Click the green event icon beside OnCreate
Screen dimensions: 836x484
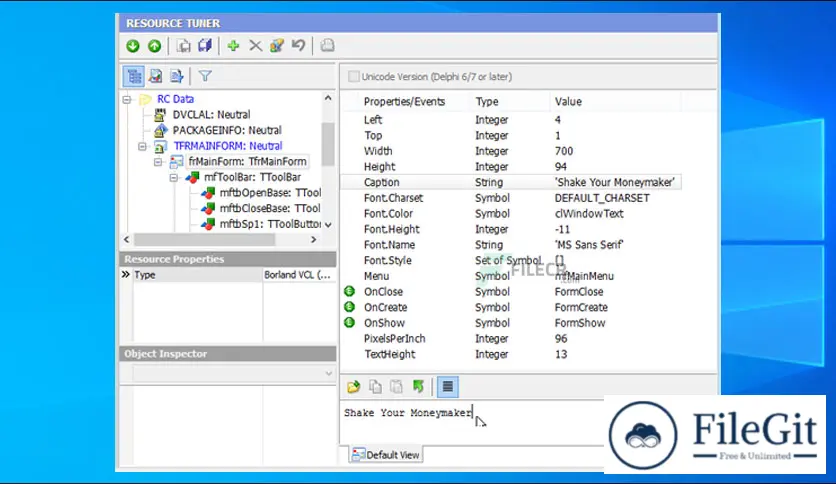(x=349, y=307)
